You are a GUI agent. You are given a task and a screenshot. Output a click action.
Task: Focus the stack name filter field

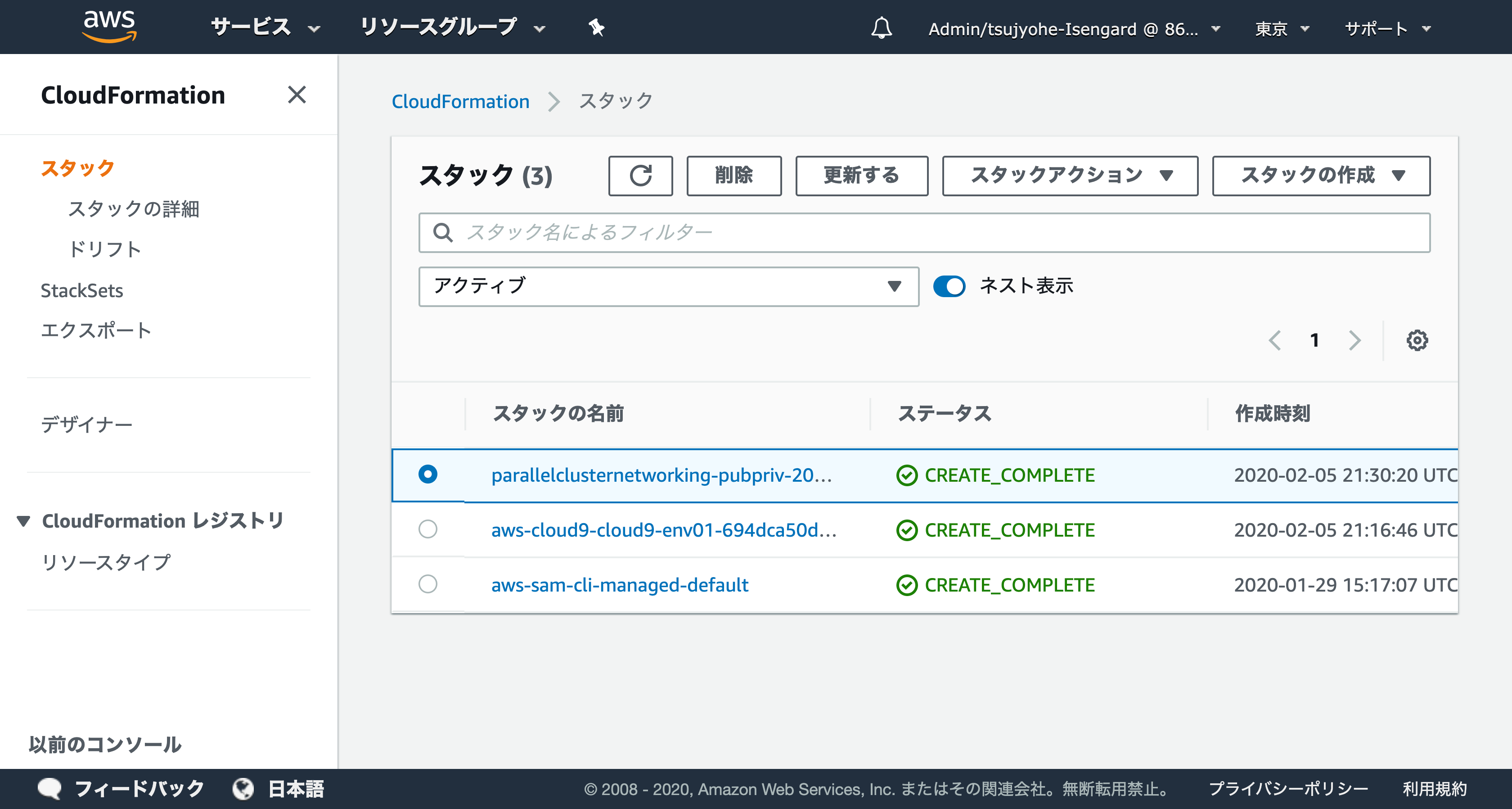click(x=924, y=233)
